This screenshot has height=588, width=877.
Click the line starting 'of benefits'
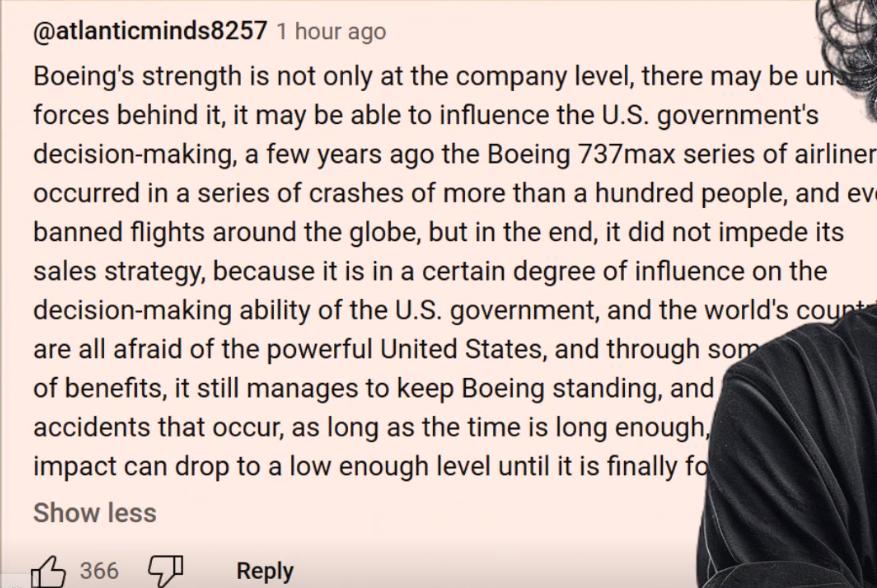374,388
